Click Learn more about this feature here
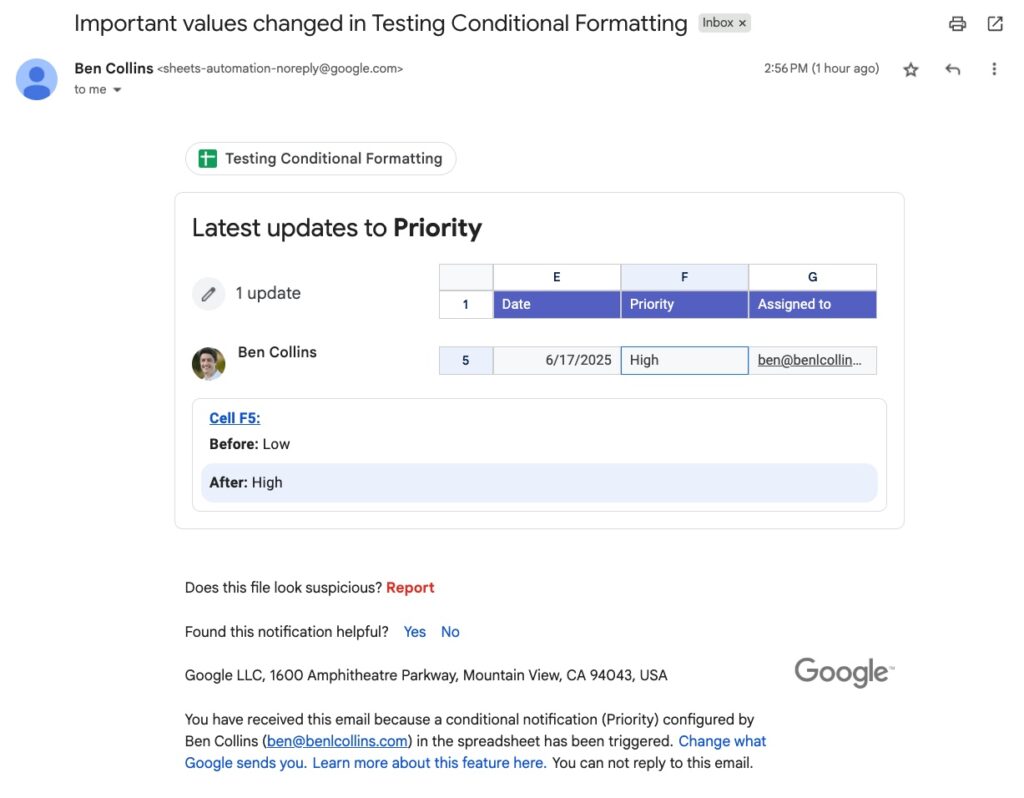1024x798 pixels. pos(430,763)
